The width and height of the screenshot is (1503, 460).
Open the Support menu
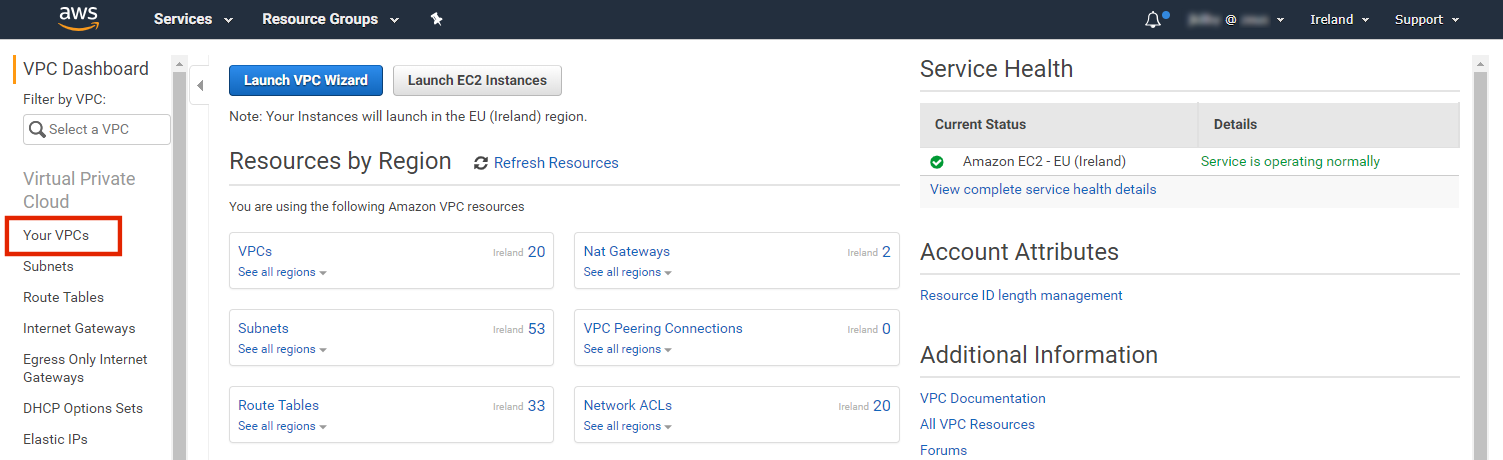(1426, 19)
